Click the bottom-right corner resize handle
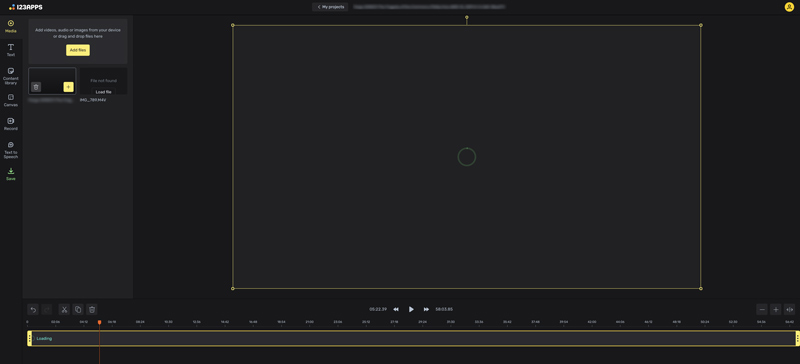 click(x=701, y=288)
